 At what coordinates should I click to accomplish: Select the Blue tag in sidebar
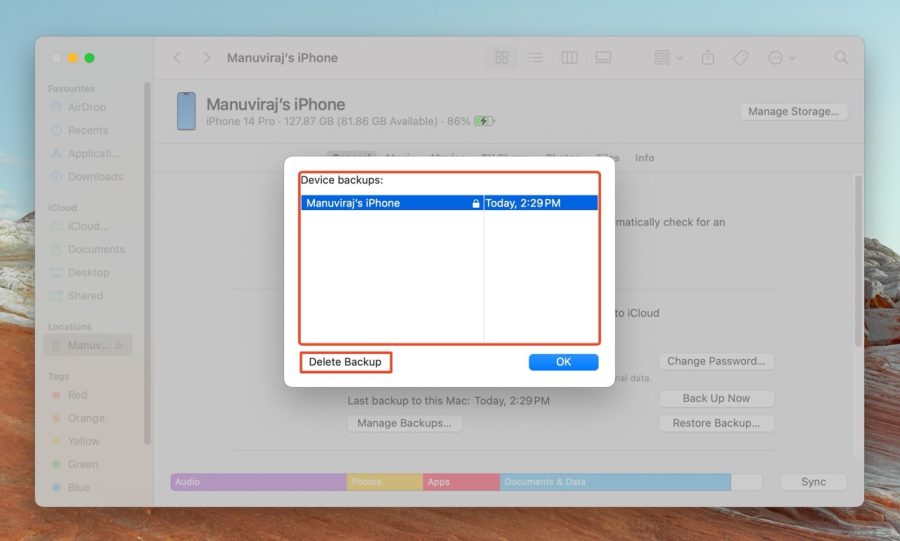pyautogui.click(x=71, y=487)
